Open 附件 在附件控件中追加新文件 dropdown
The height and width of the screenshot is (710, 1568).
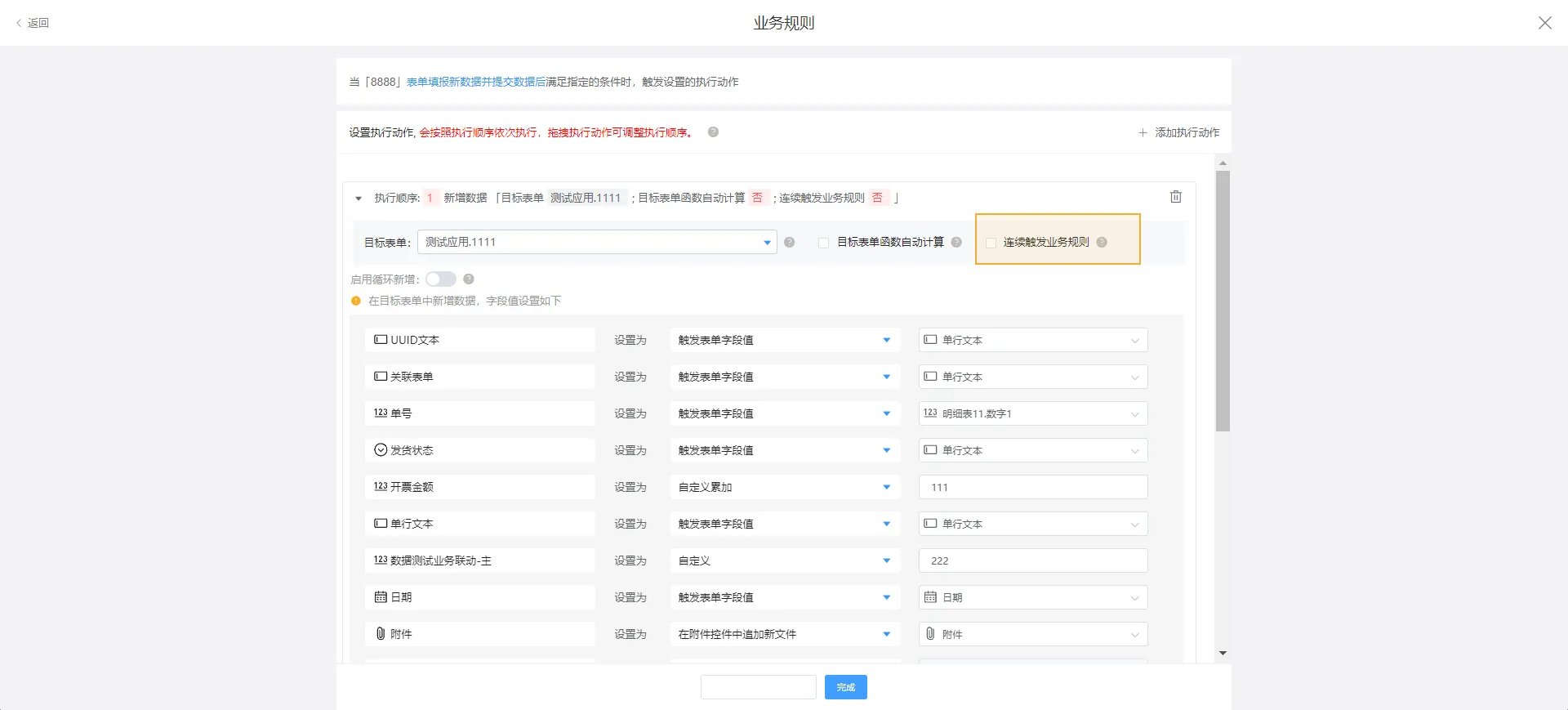click(784, 634)
